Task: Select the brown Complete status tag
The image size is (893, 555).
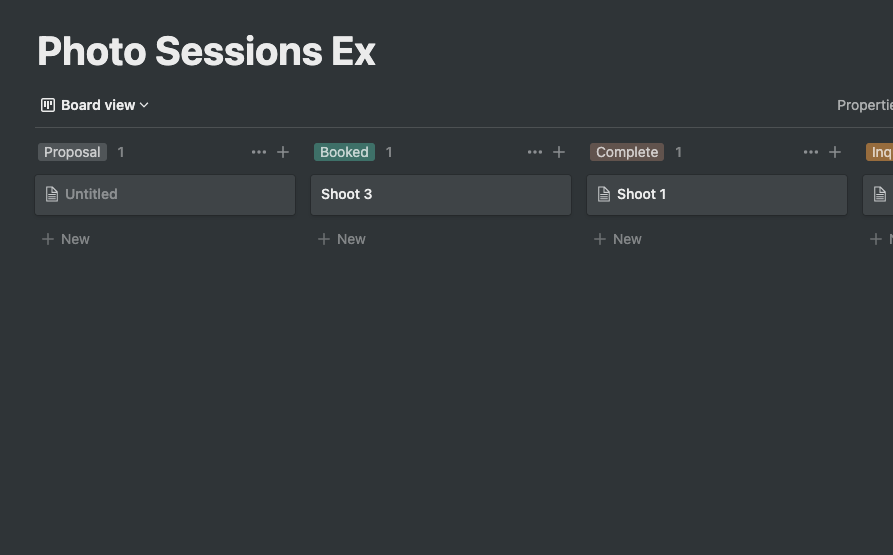Action: [627, 152]
